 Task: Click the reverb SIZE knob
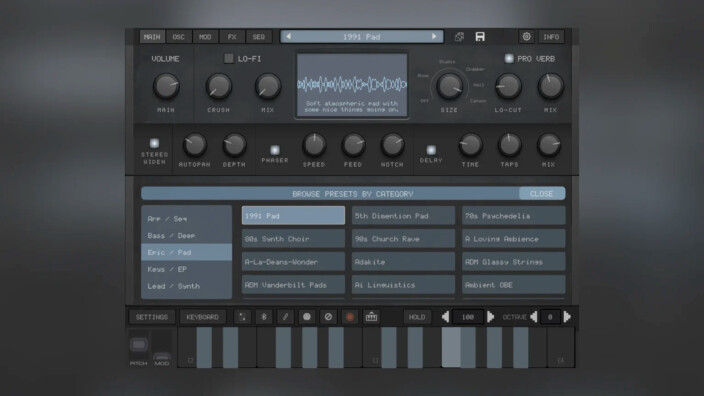[x=449, y=86]
